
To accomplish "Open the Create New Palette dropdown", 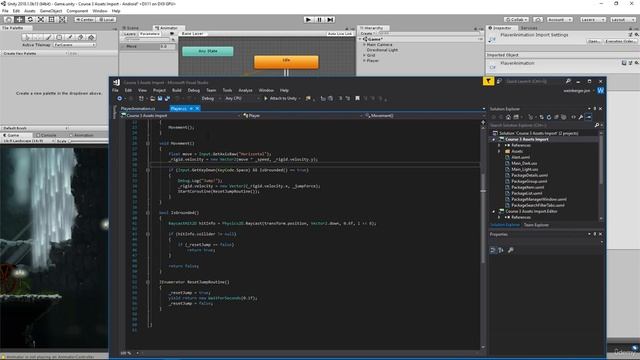I will (35, 53).
